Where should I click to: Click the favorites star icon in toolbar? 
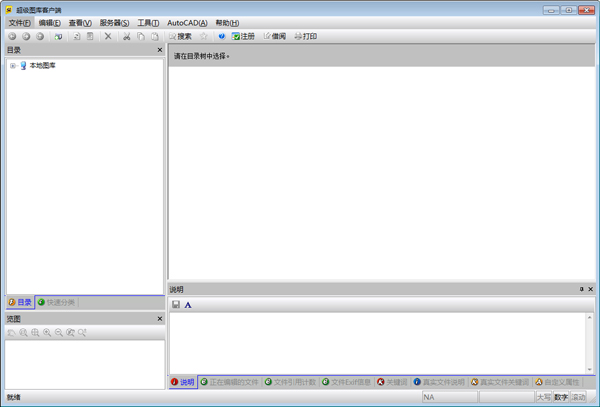point(204,36)
